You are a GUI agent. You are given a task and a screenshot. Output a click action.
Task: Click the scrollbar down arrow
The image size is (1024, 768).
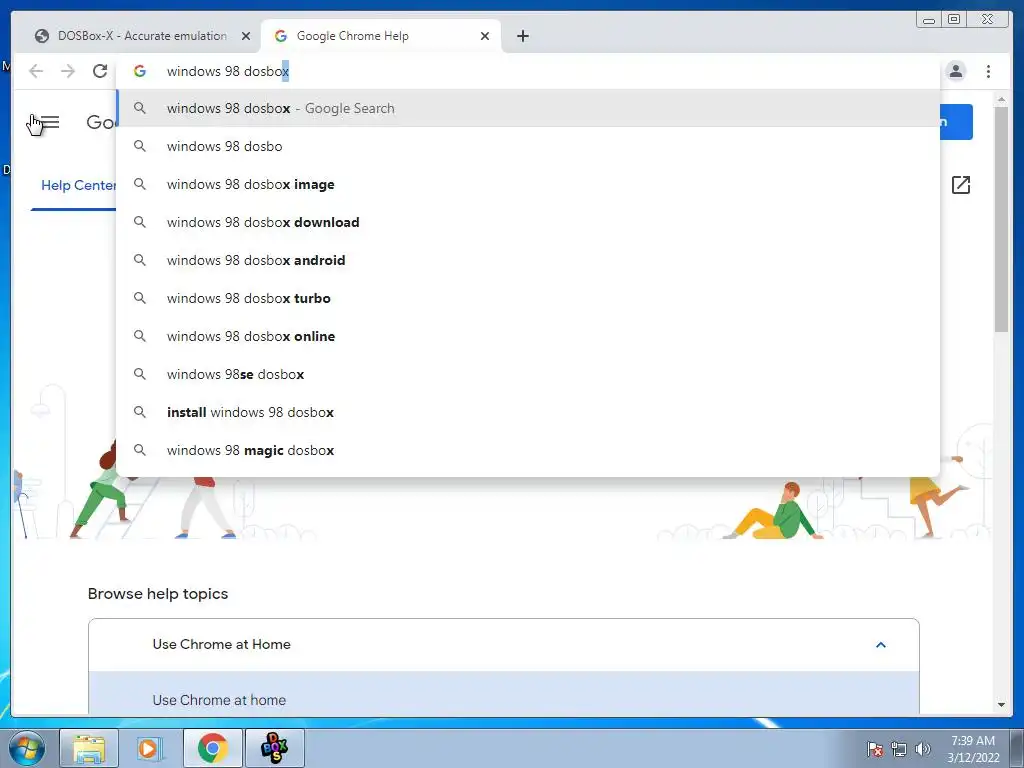(1001, 705)
